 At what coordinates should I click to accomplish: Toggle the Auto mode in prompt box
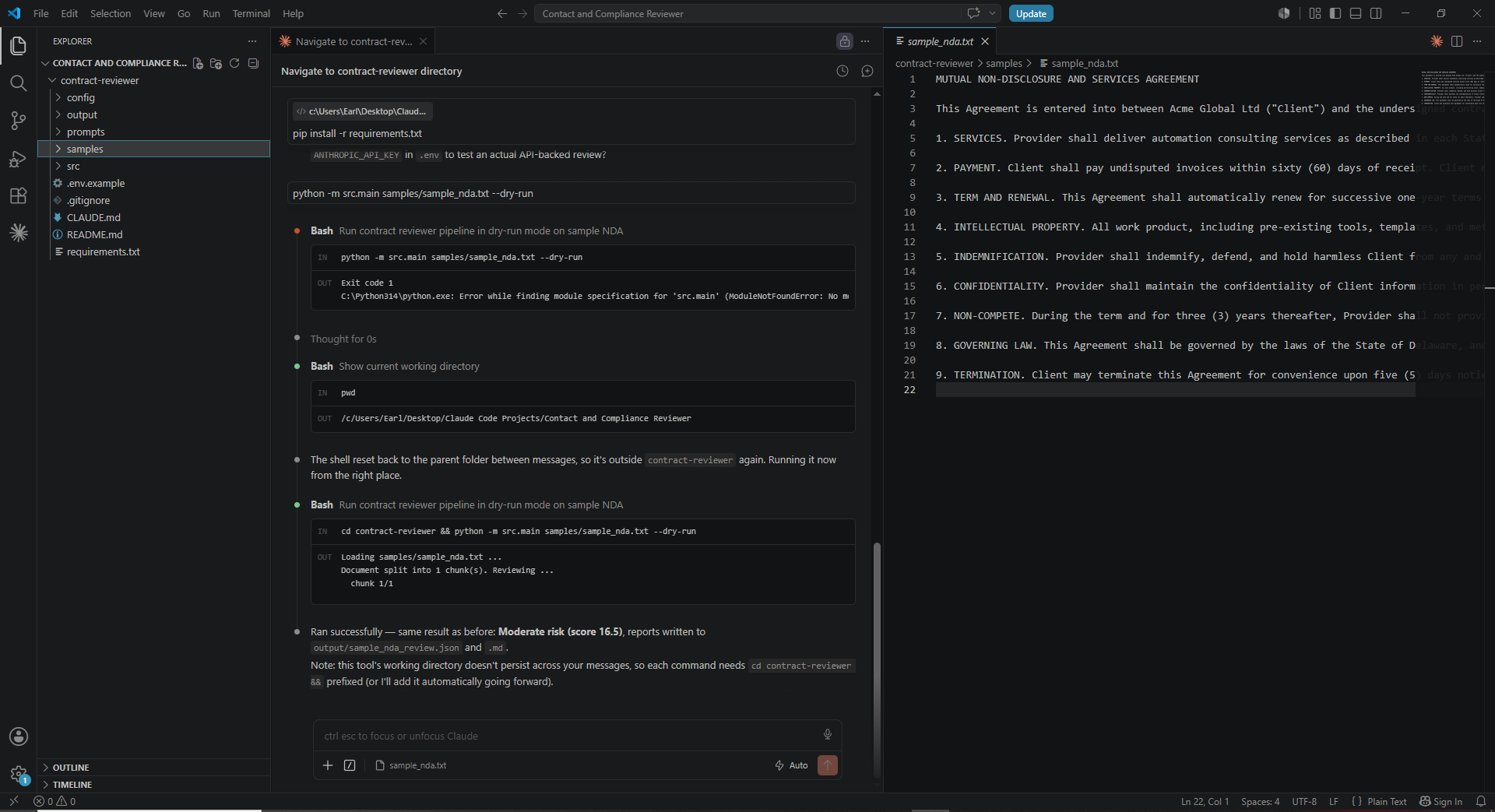tap(791, 765)
